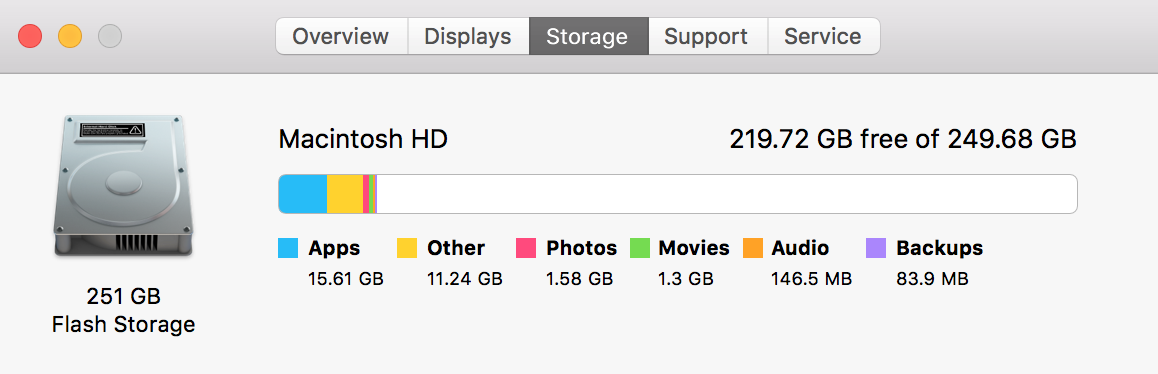
Task: Click the Macintosh HD volume name
Action: (x=363, y=139)
